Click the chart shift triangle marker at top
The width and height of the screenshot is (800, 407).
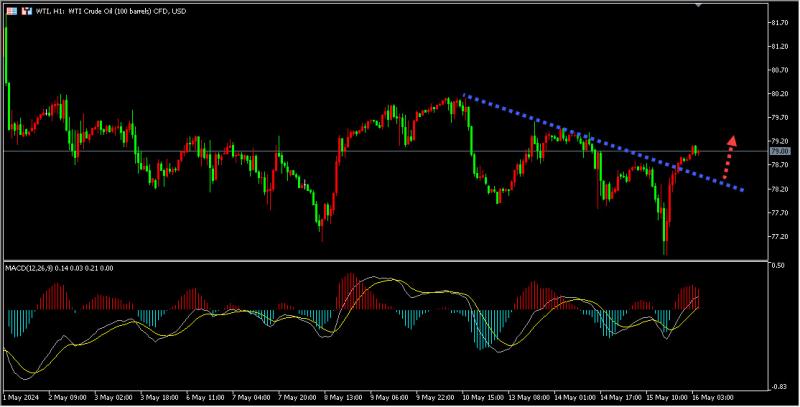[x=699, y=5]
